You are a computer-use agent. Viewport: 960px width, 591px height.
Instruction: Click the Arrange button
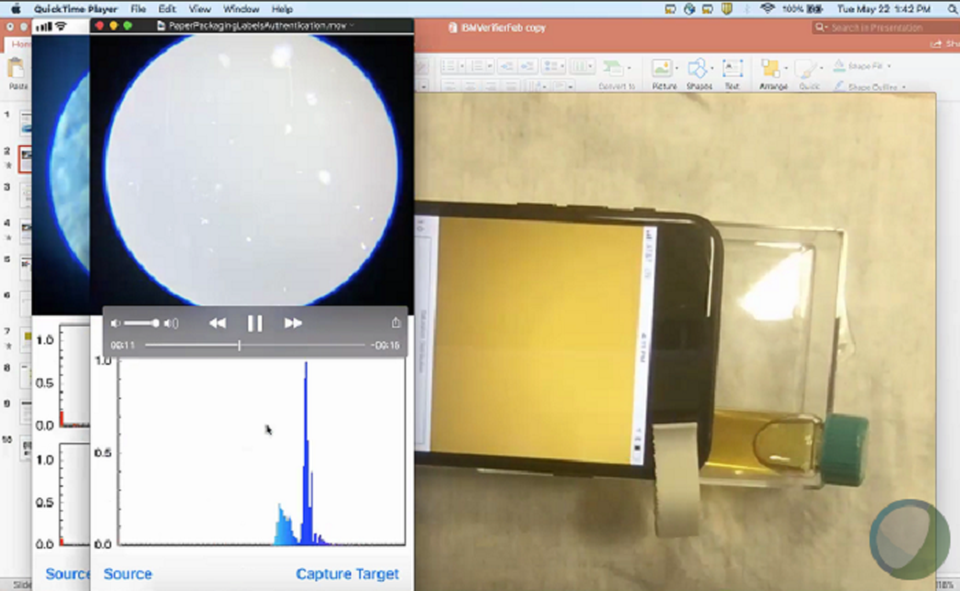pyautogui.click(x=770, y=69)
